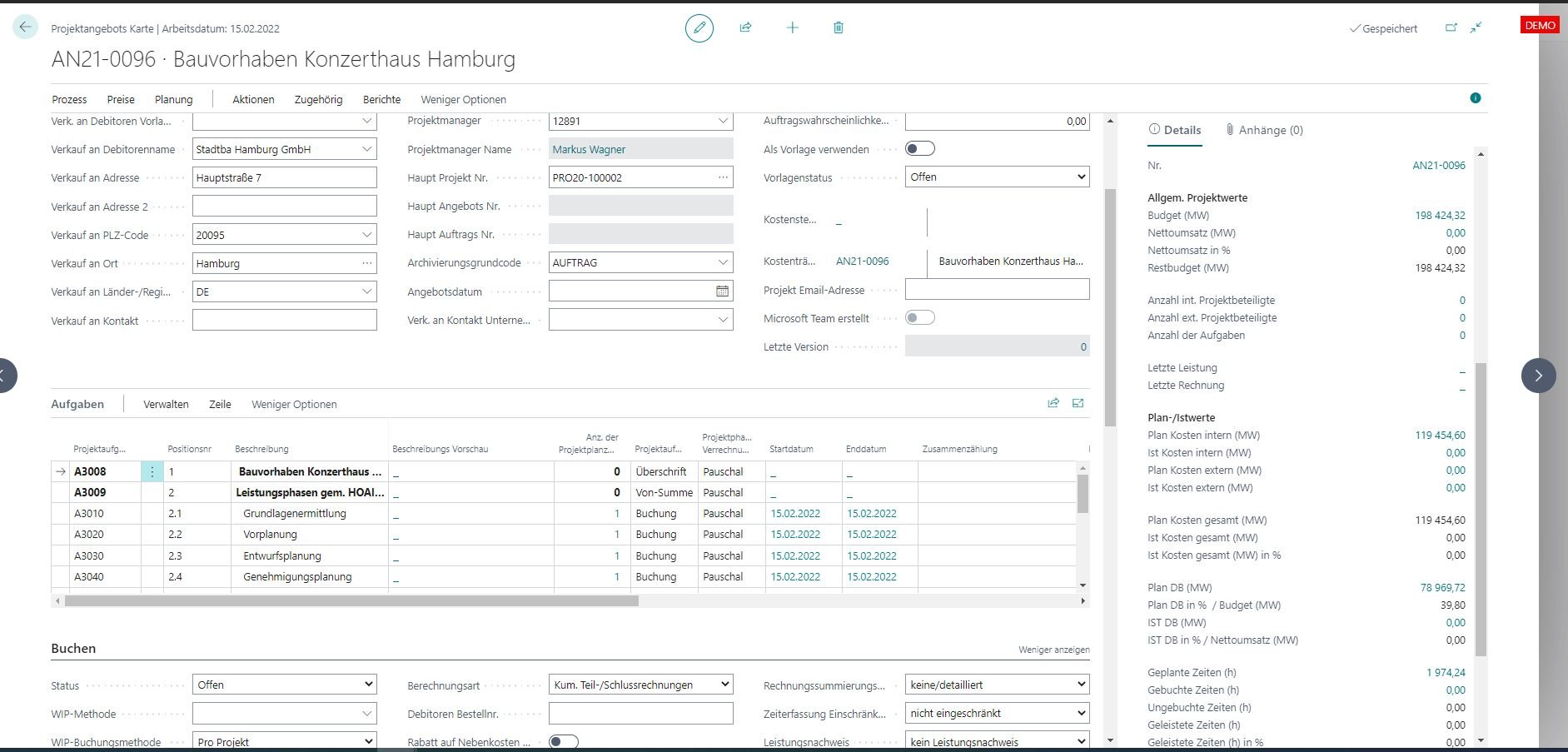Go to next record arrow
Screen dimensions: 1568x752
tap(1538, 376)
